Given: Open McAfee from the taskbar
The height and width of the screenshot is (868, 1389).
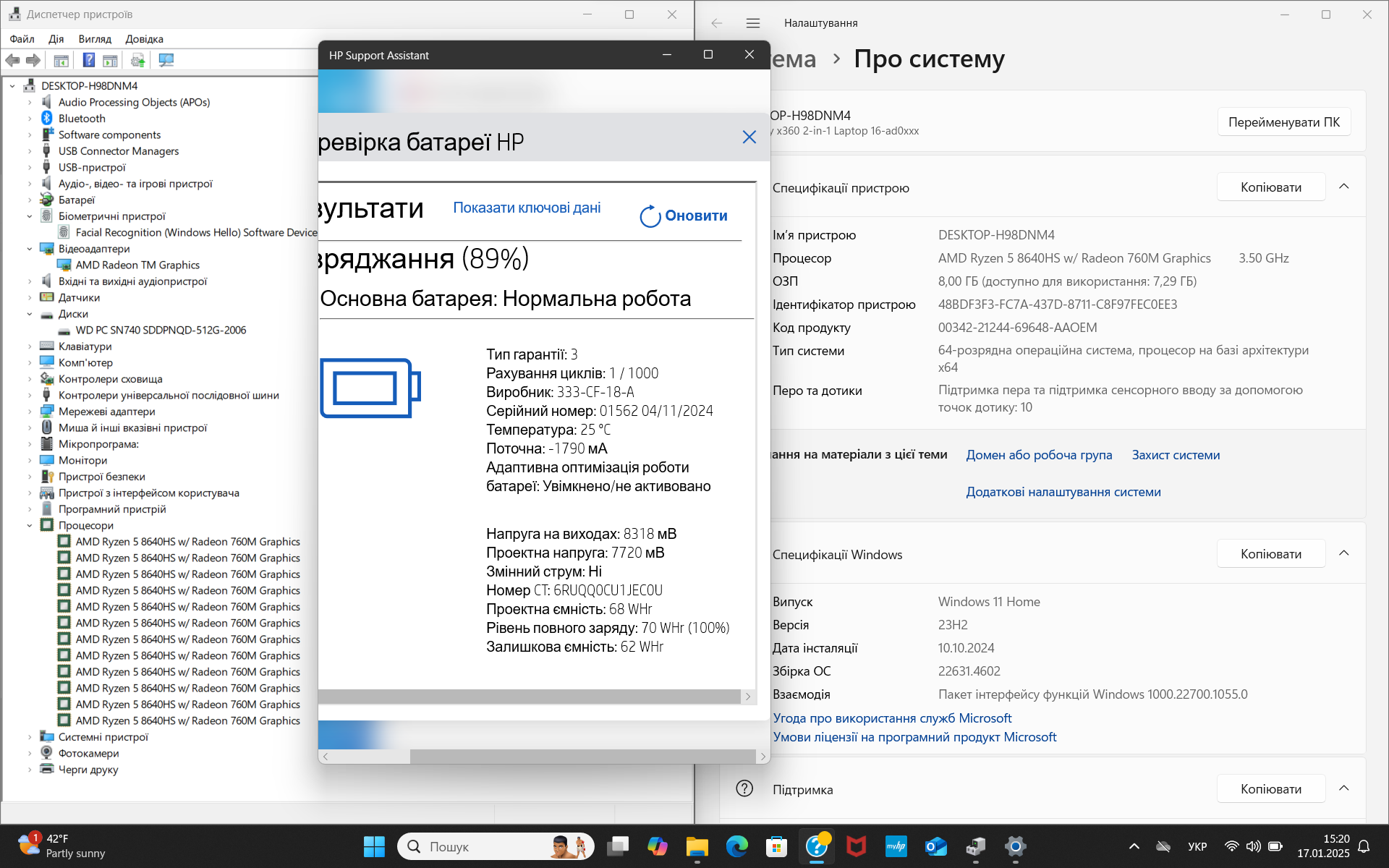Looking at the screenshot, I should 857,846.
